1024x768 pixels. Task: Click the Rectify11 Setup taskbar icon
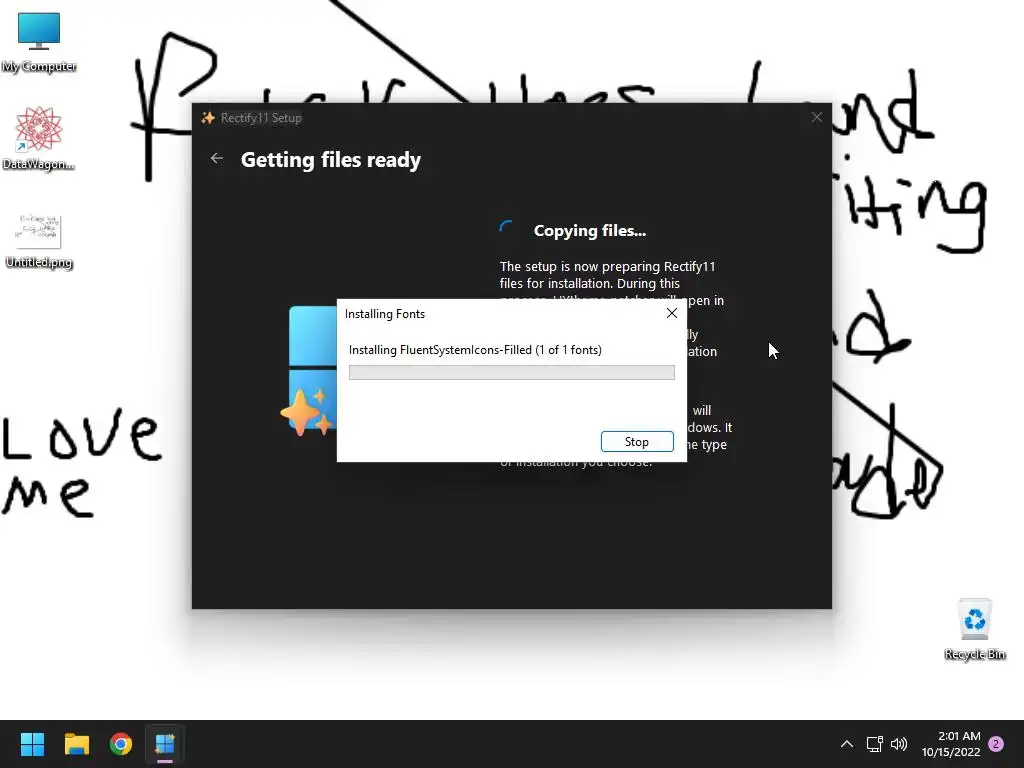pyautogui.click(x=165, y=744)
